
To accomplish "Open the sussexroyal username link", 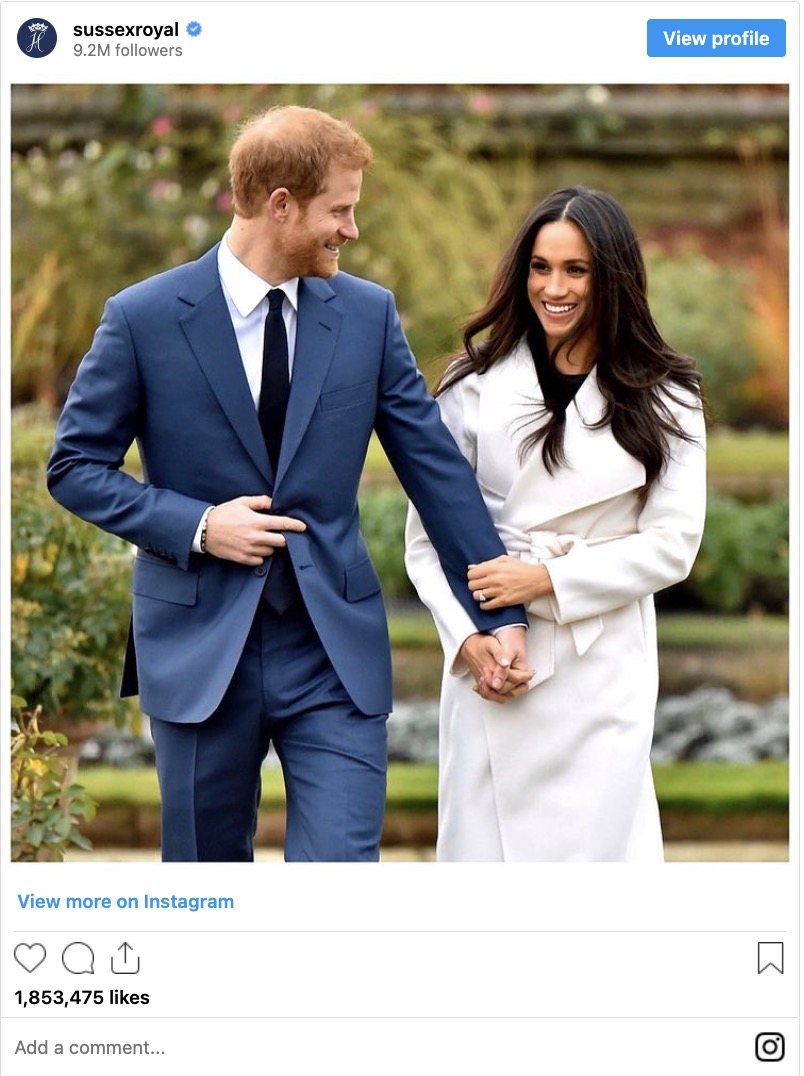I will click(126, 30).
